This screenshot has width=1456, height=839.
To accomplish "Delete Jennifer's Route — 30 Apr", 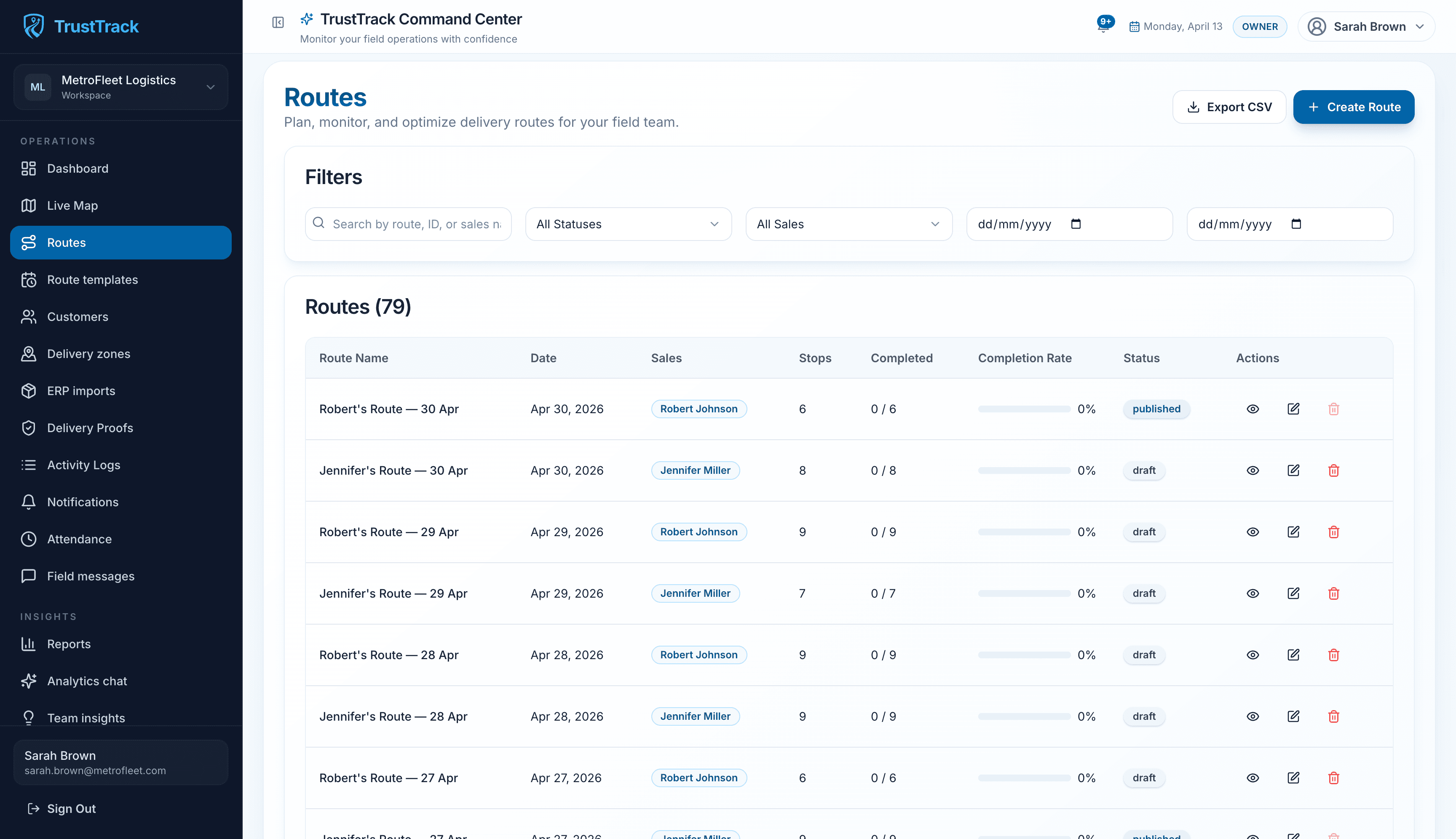I will (1333, 470).
